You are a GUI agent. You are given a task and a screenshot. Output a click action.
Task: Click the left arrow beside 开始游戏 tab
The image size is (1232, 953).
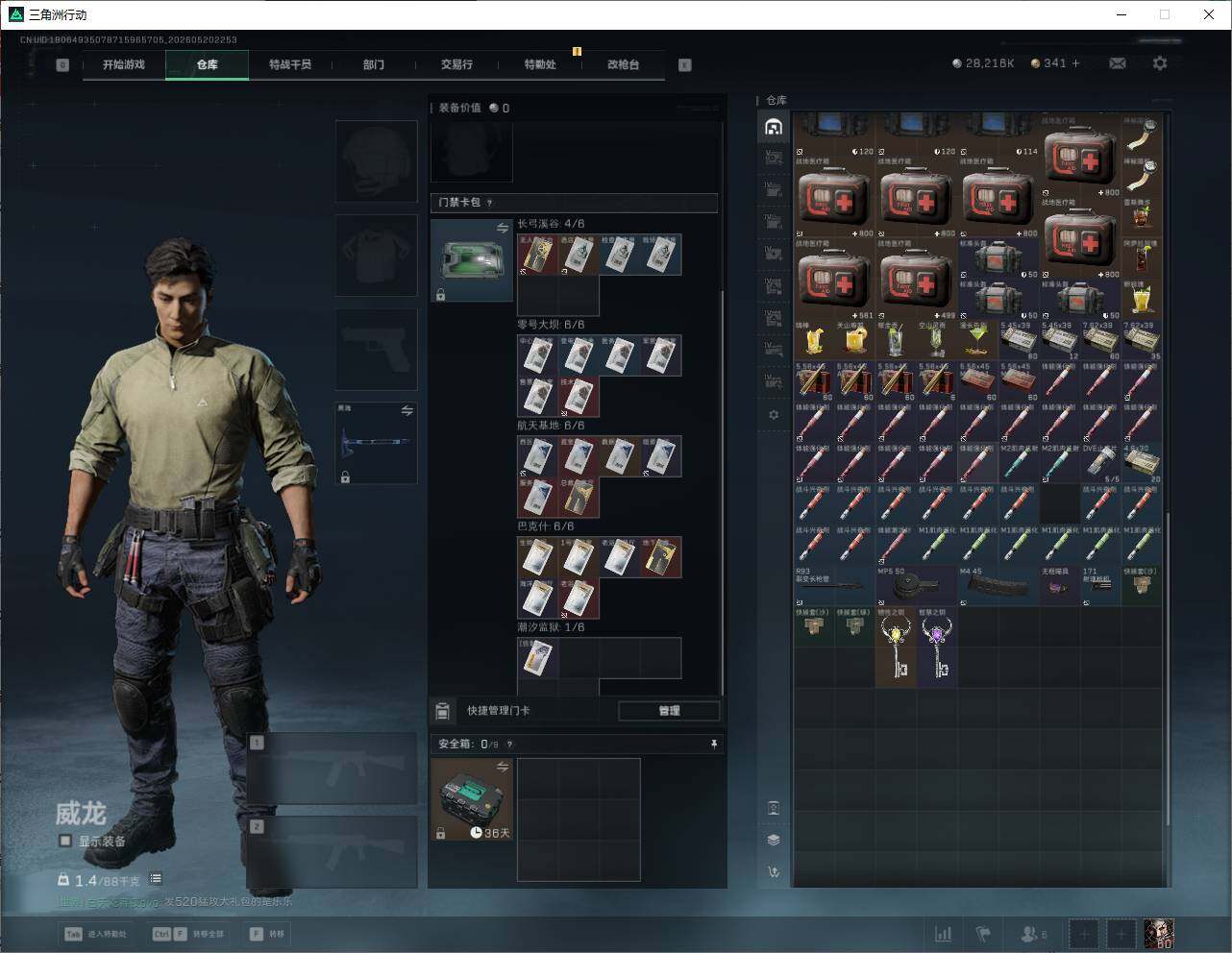coord(62,65)
